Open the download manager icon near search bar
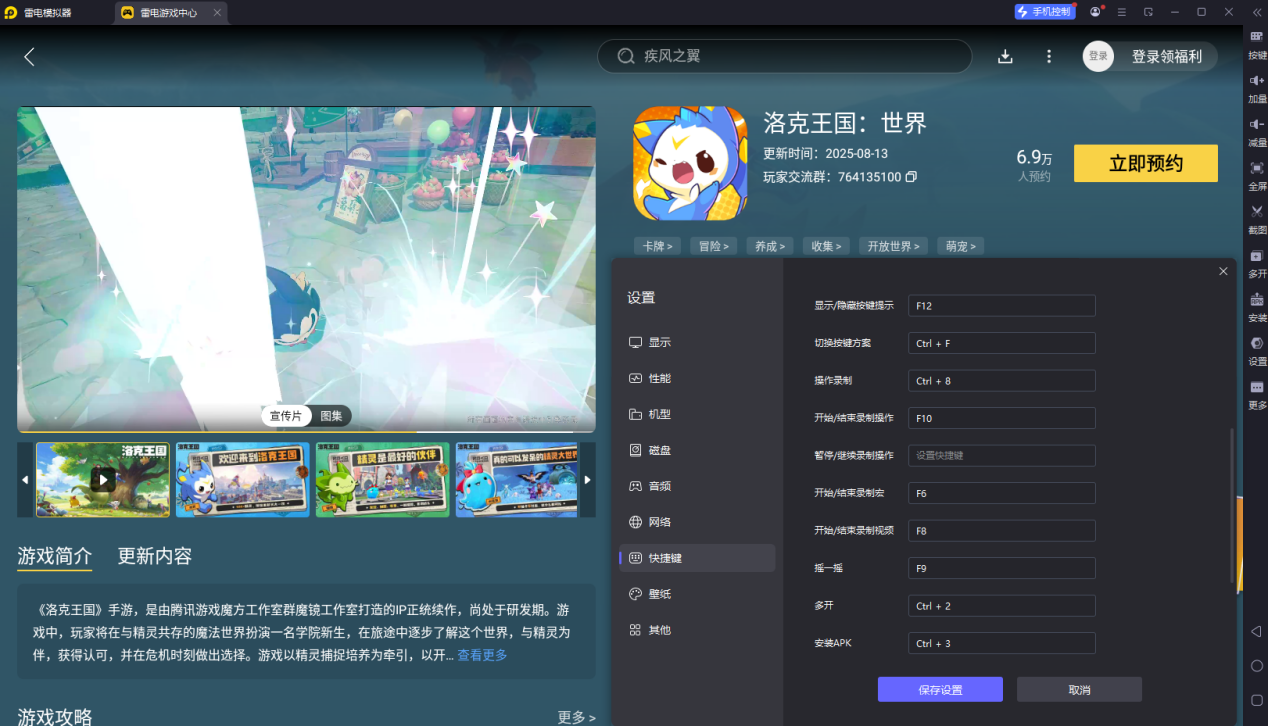The width and height of the screenshot is (1268, 726). tap(1005, 56)
